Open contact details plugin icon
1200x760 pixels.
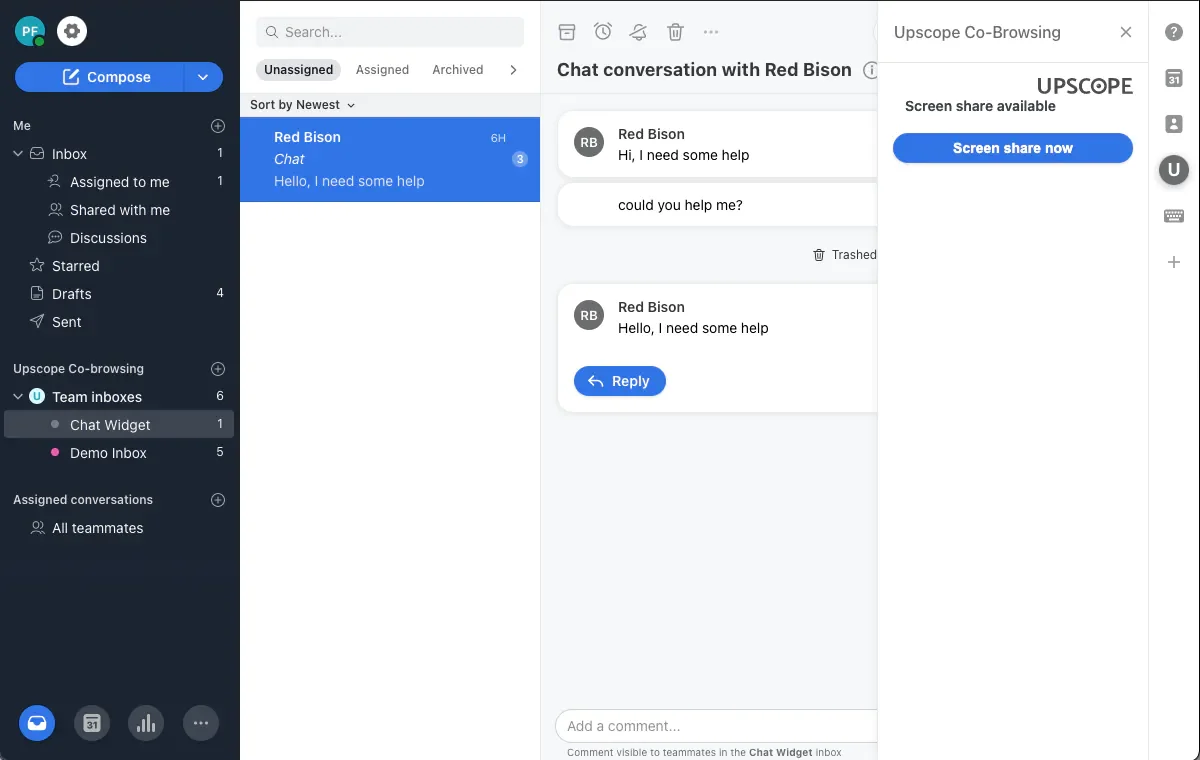[x=1174, y=124]
